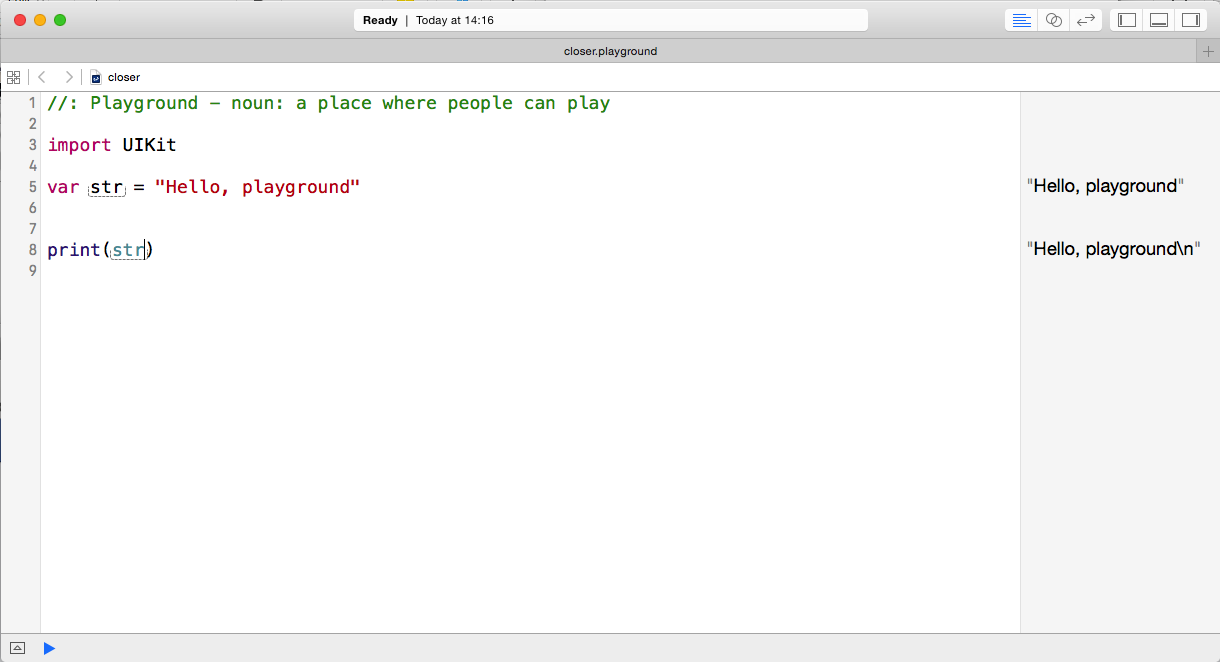1220x662 pixels.
Task: Zoom window with green button
Action: 60,20
